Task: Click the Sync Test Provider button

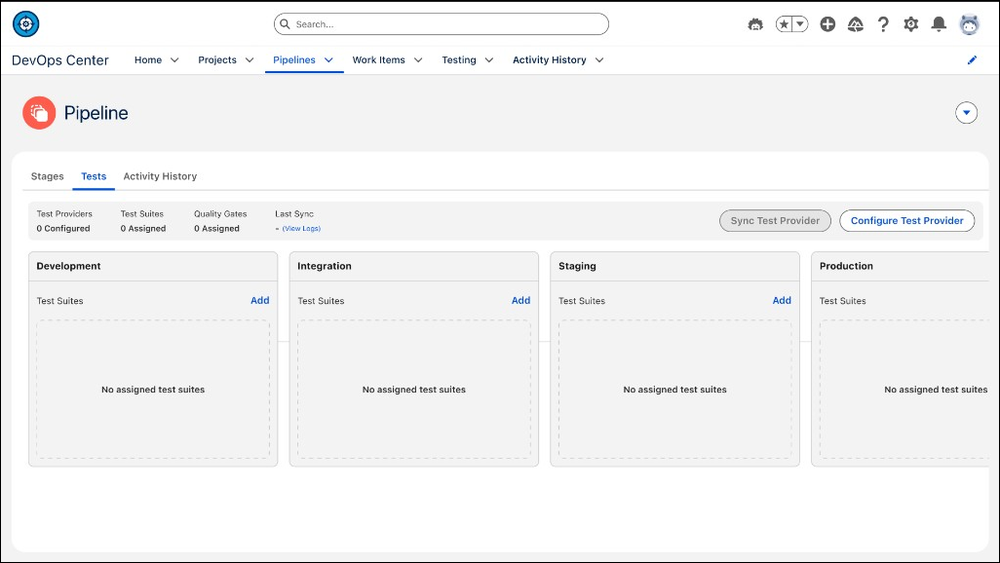Action: pos(775,221)
